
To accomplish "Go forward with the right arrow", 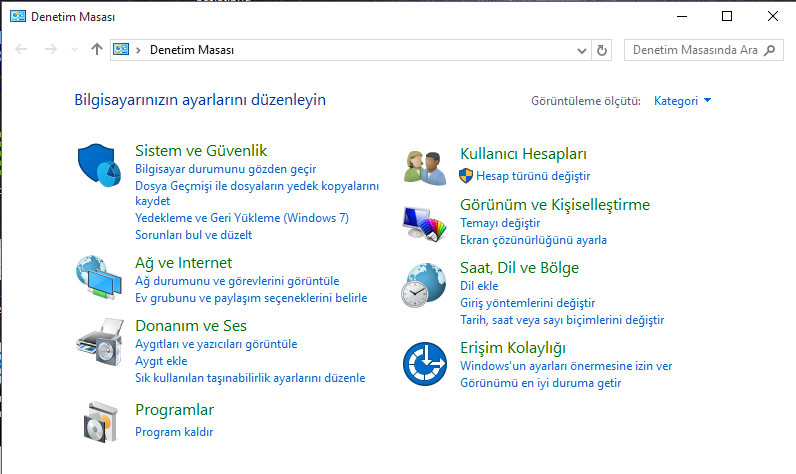I will tap(50, 49).
